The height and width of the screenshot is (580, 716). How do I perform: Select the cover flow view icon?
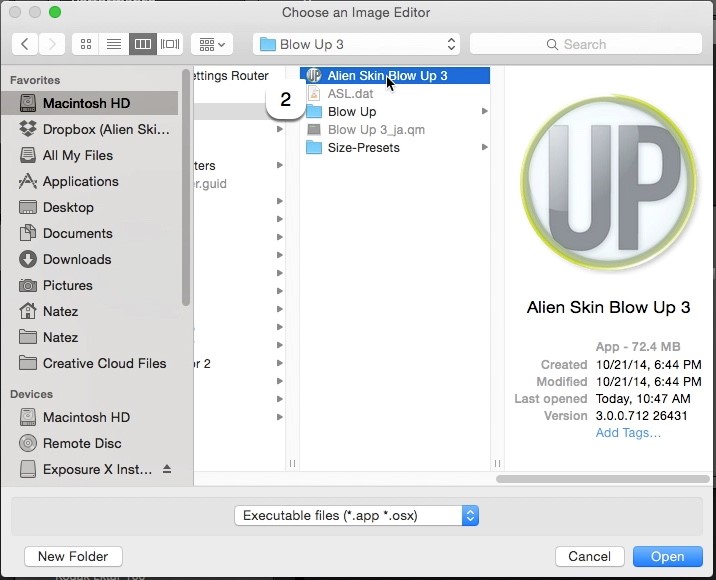170,44
